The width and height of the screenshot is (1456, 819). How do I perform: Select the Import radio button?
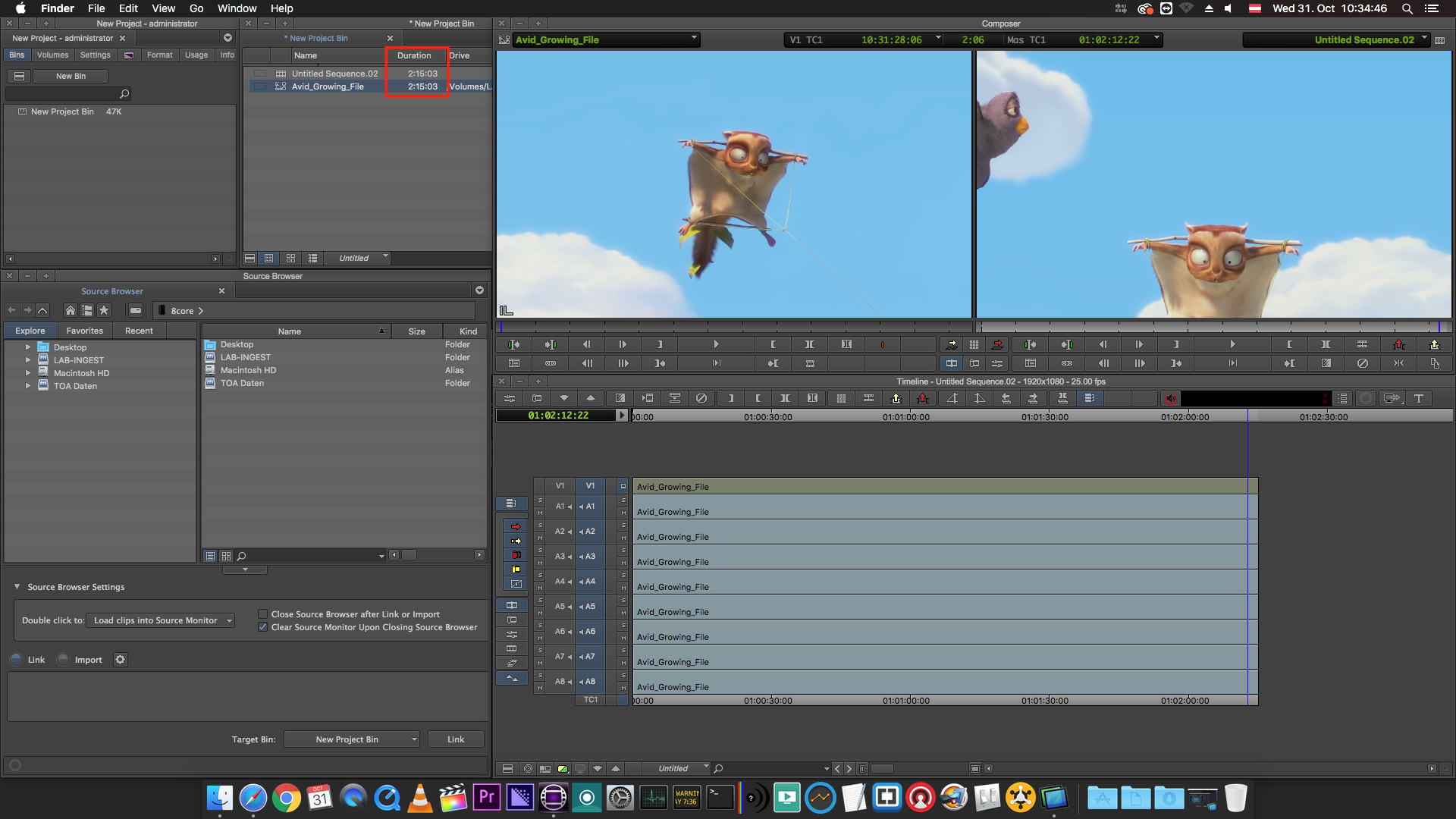tap(64, 660)
